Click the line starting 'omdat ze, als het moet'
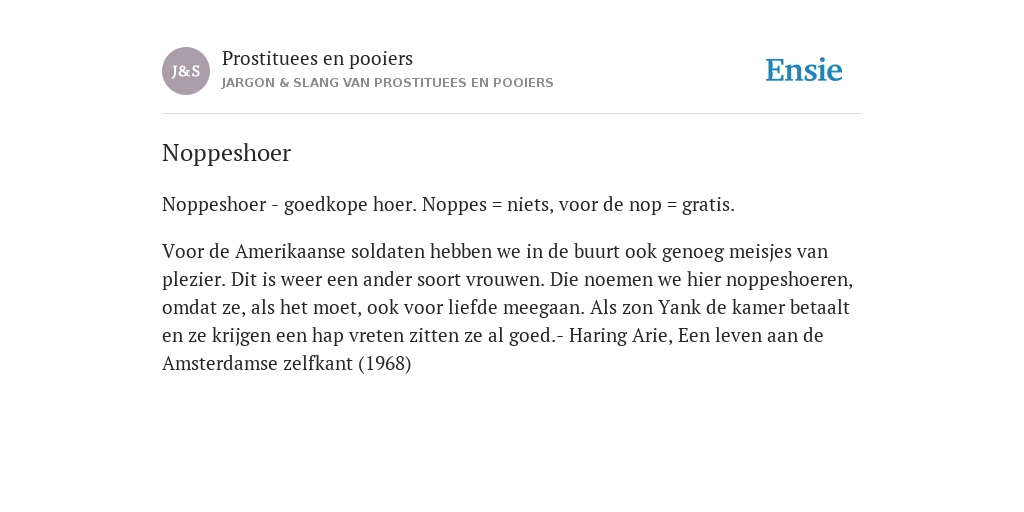Viewport: 1024px width, 512px height. pos(505,308)
